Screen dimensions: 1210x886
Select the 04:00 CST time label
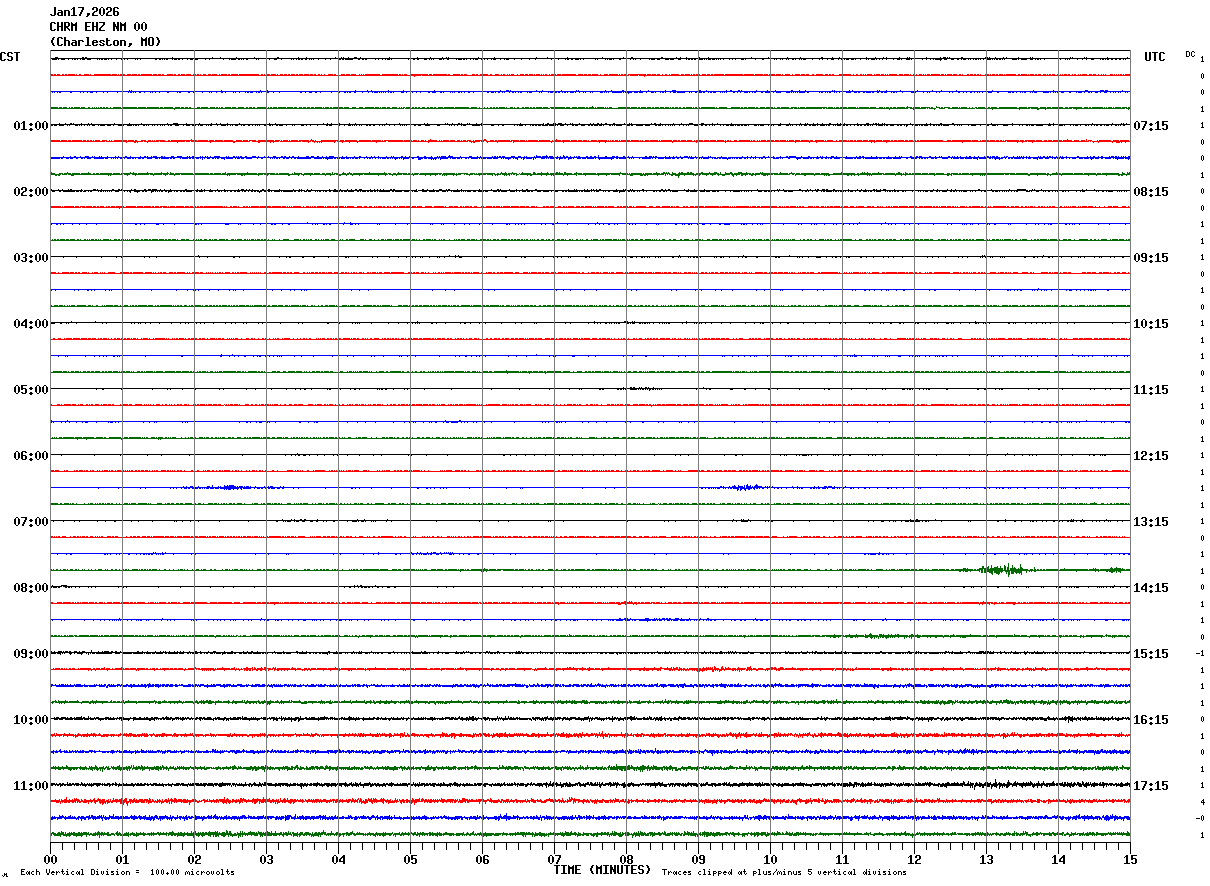[30, 323]
